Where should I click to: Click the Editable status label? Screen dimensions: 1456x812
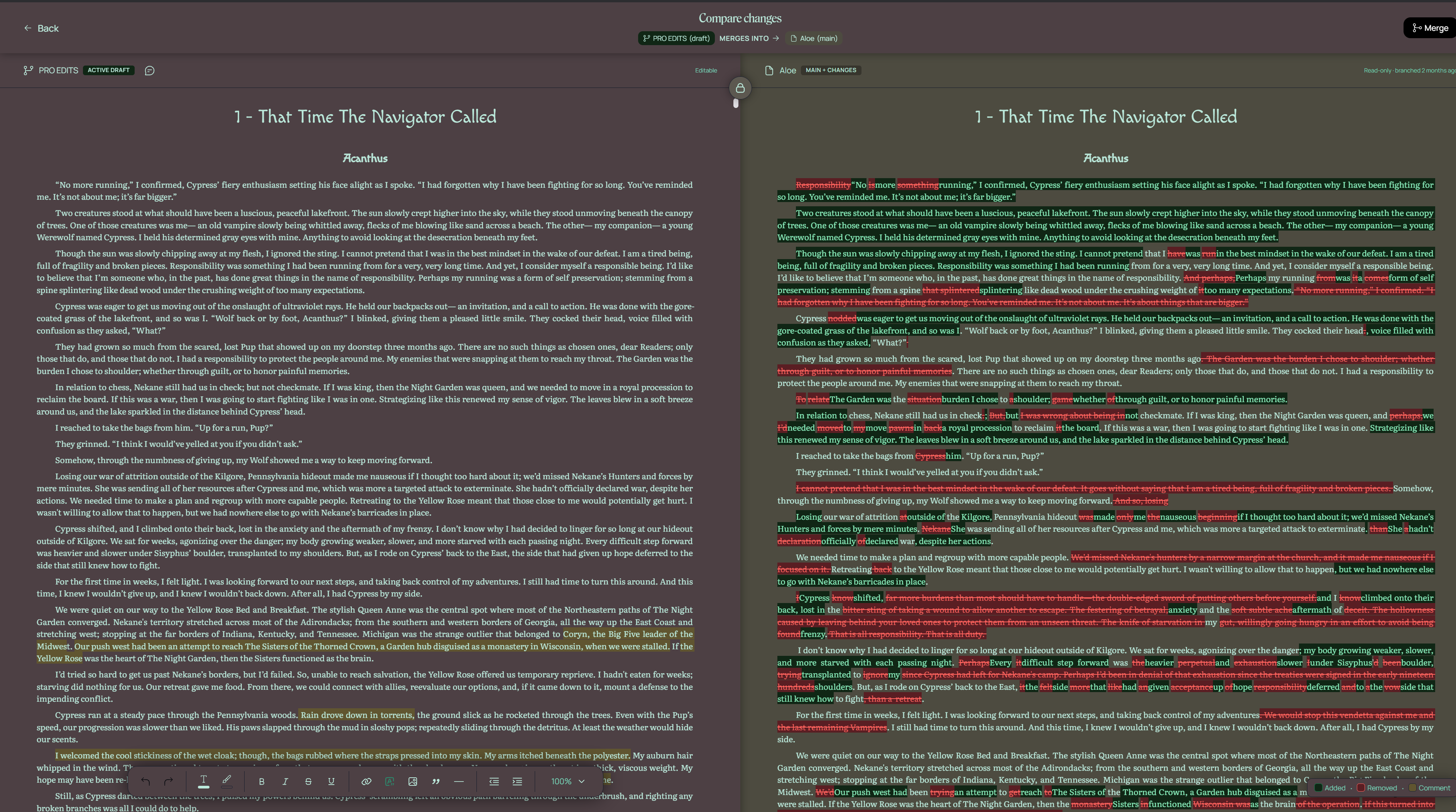point(706,71)
